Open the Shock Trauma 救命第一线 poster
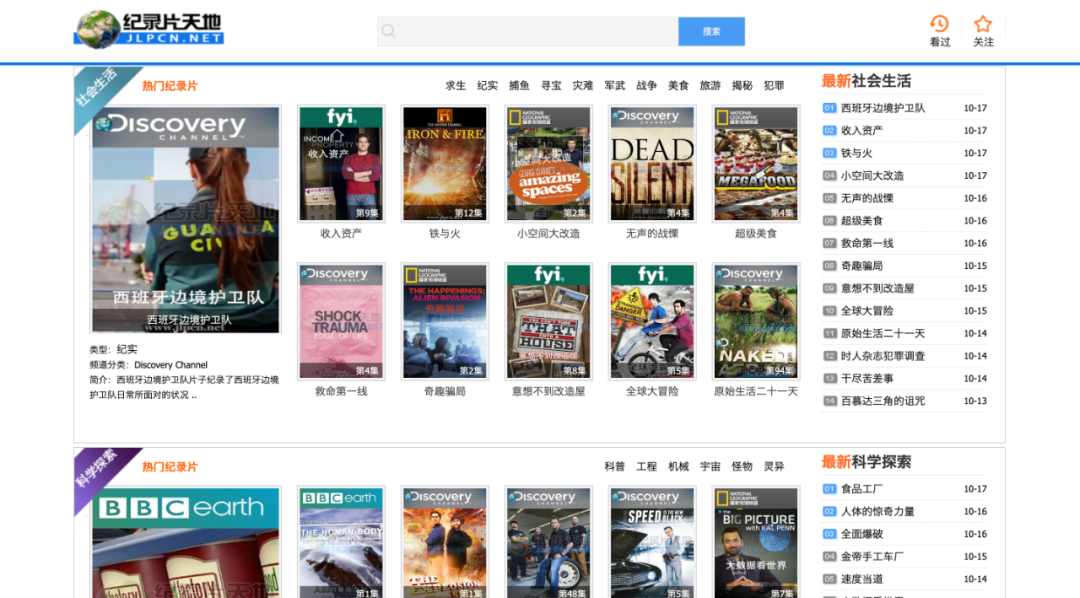Image resolution: width=1080 pixels, height=598 pixels. pos(341,321)
